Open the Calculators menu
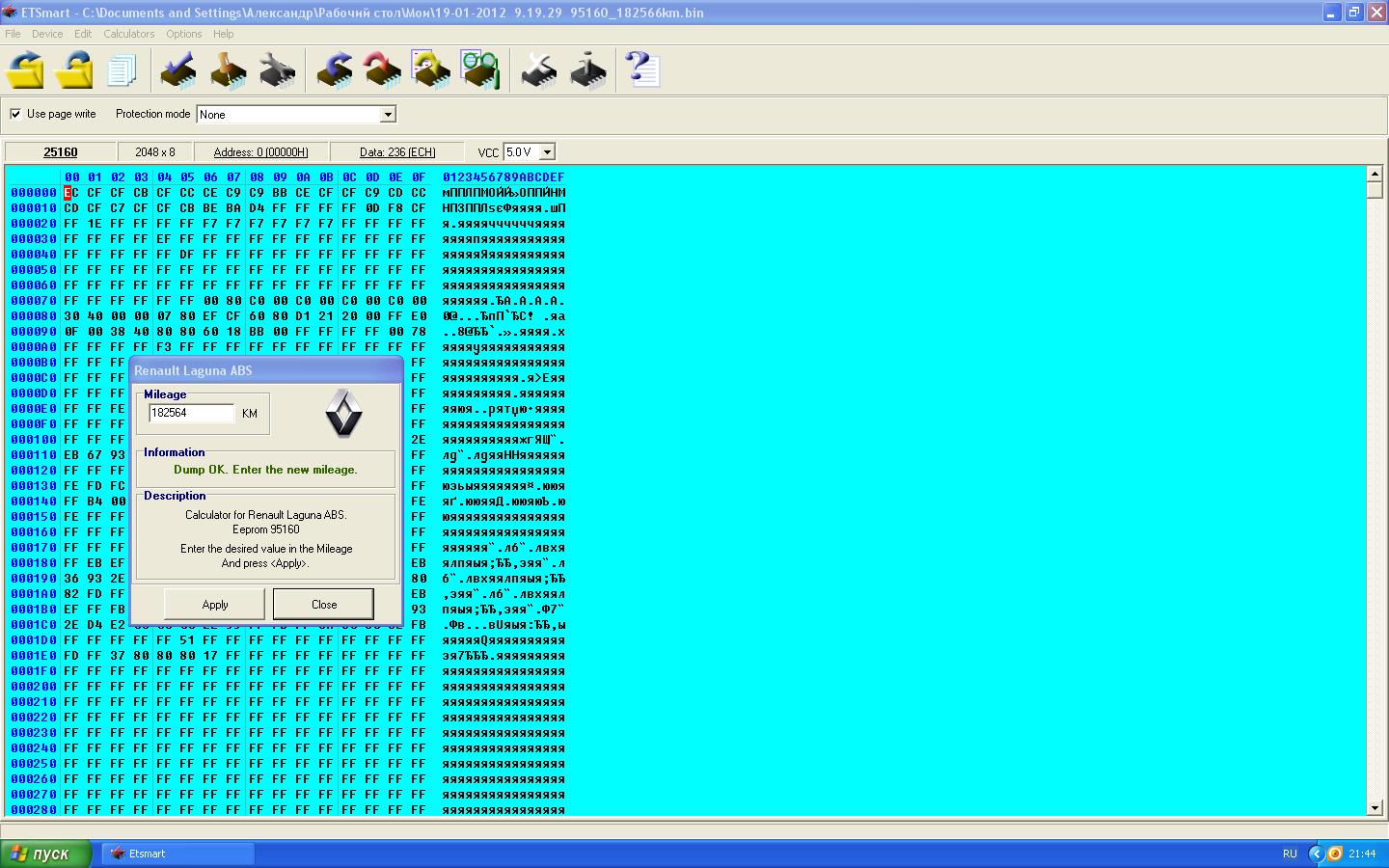1389x868 pixels. click(x=129, y=34)
